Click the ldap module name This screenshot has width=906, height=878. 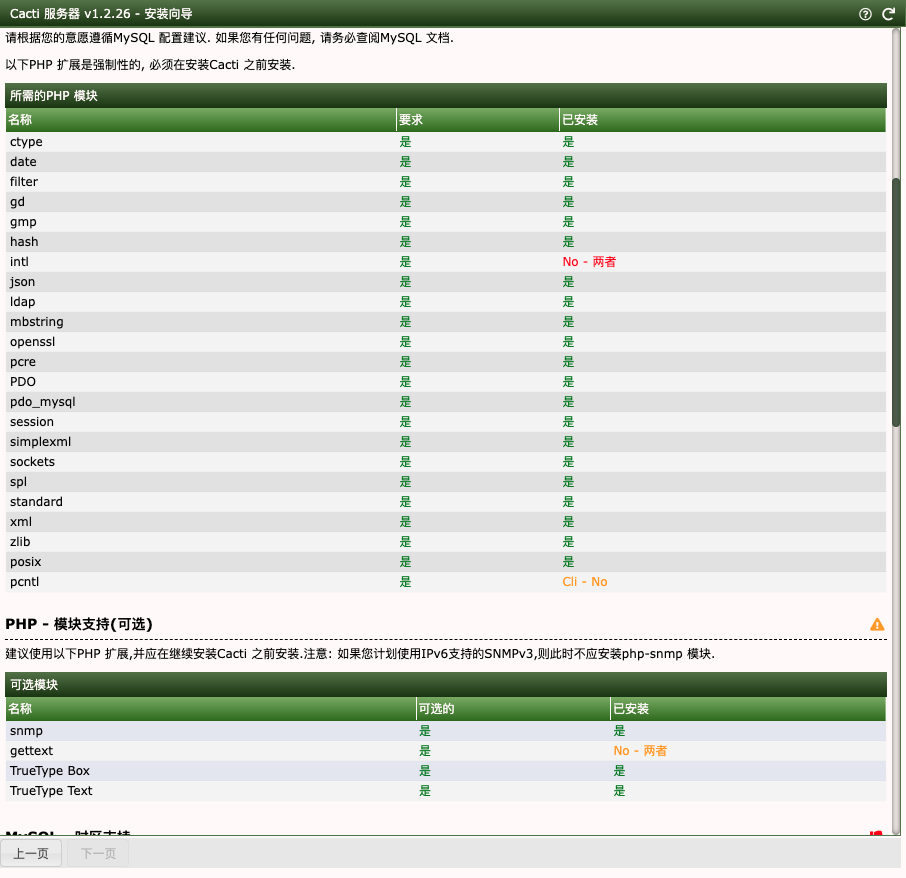[x=23, y=302]
